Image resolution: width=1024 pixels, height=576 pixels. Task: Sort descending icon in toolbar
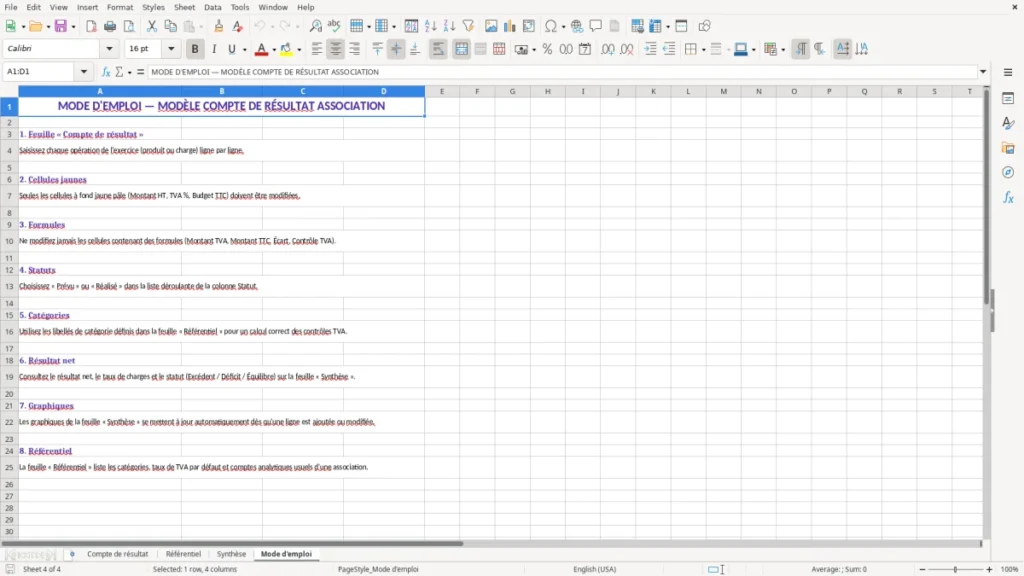(449, 26)
